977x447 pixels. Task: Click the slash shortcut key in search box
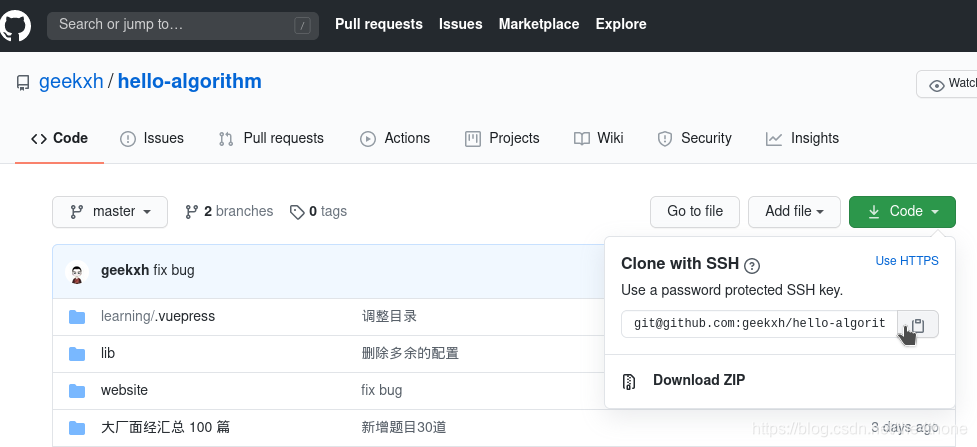click(x=302, y=26)
